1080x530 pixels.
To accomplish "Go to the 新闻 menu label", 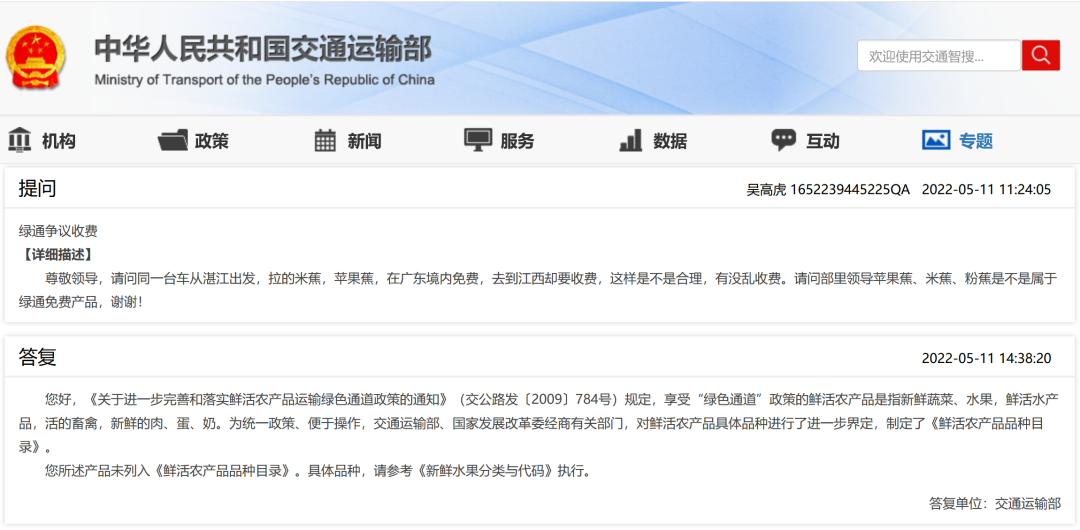I will (364, 141).
